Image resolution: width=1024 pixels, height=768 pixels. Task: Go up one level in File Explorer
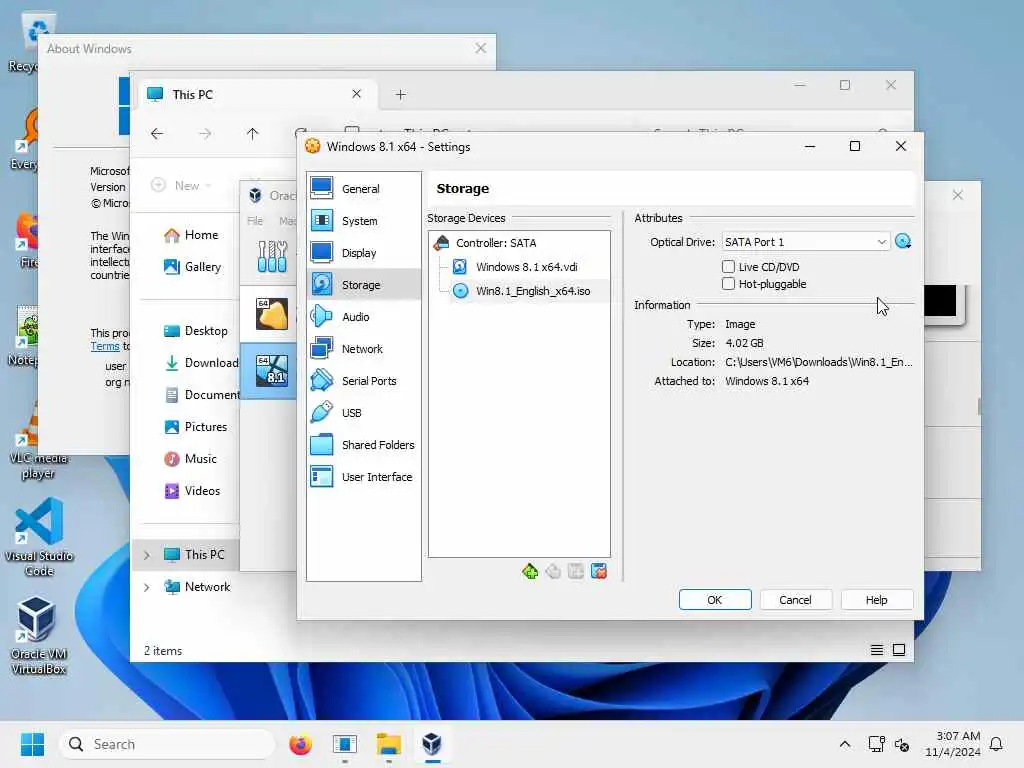click(x=252, y=134)
